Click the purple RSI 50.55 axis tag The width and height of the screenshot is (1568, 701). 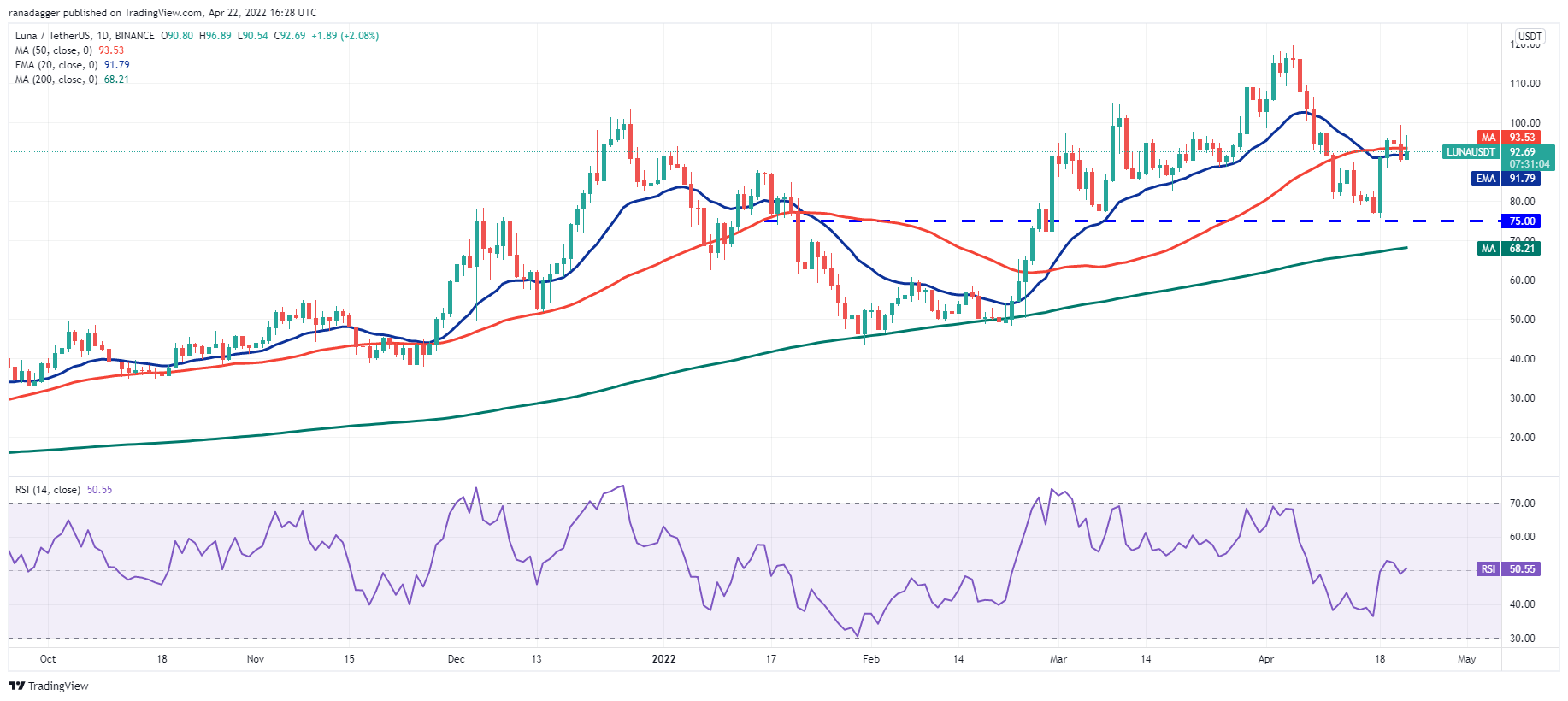[x=1510, y=569]
